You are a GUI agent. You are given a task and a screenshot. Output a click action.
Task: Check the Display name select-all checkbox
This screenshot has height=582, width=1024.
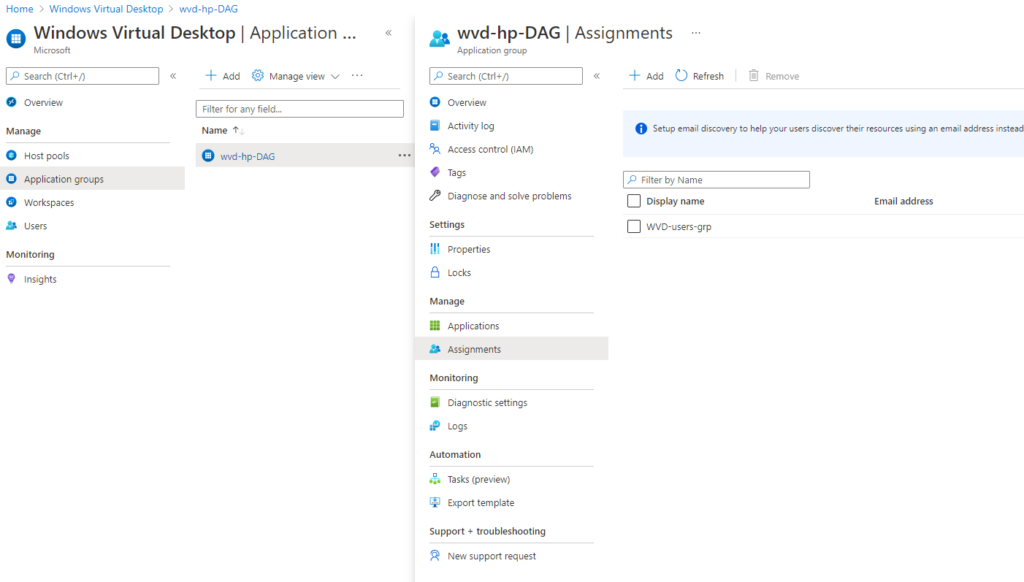click(633, 201)
